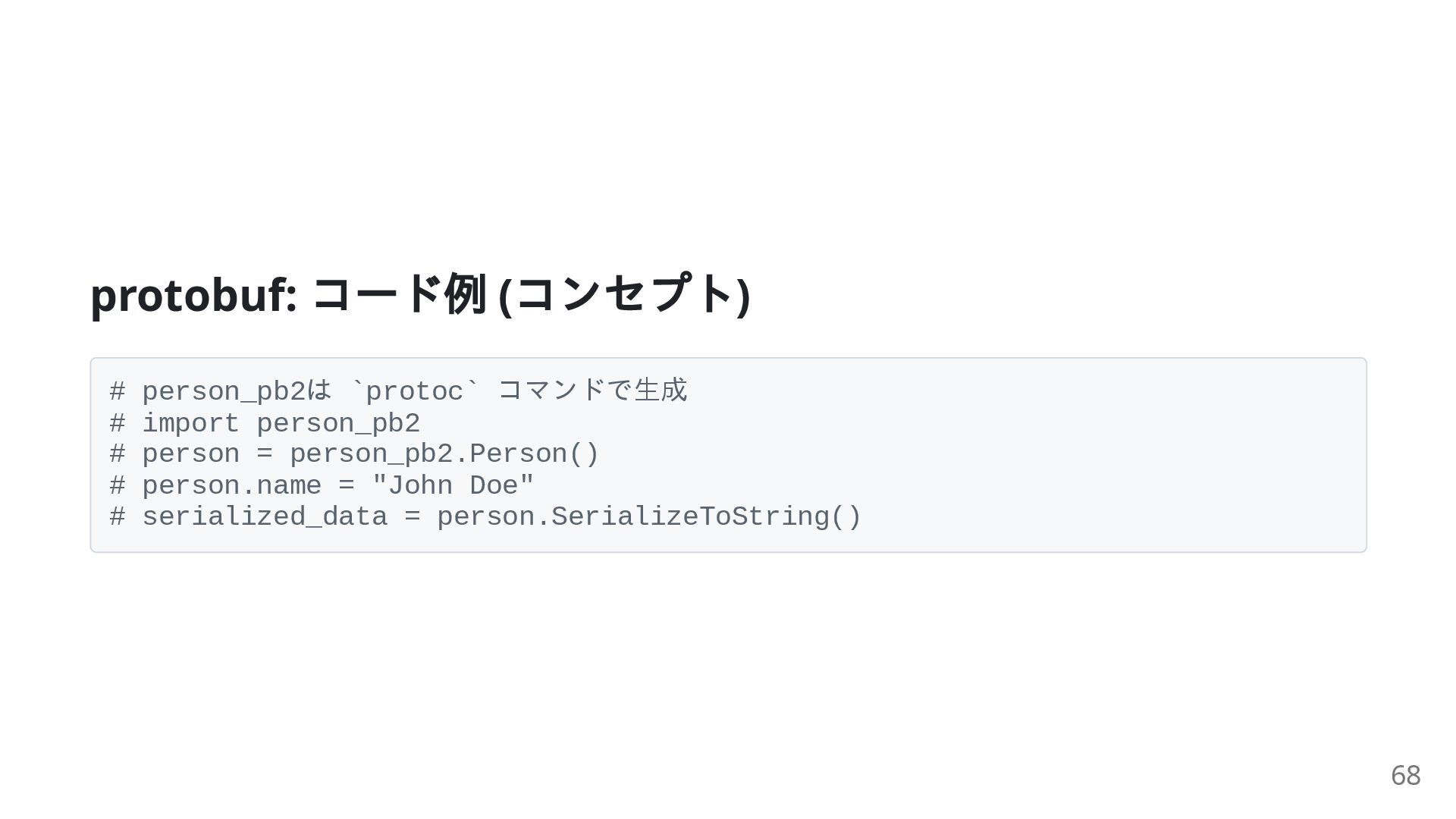Click the "John Doe" string literal
Screen dimensions: 1456x819
(453, 485)
